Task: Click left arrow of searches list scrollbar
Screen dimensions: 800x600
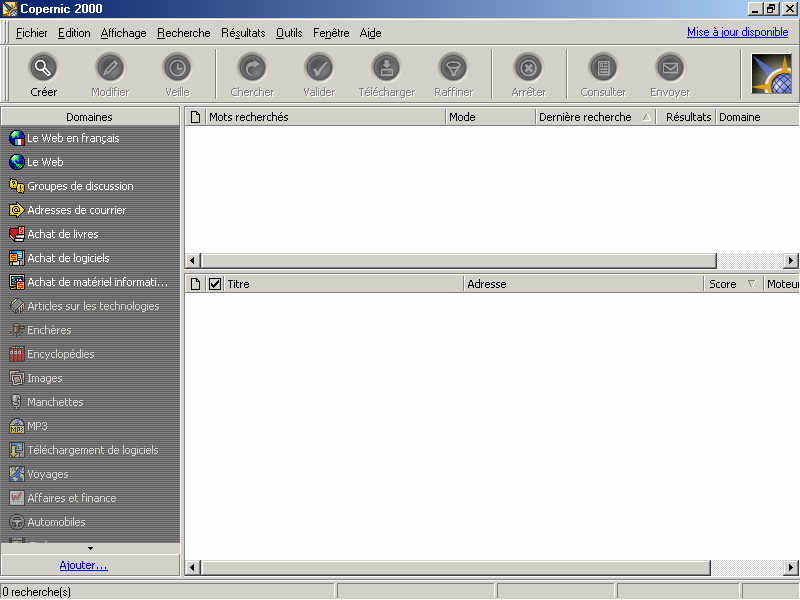Action: point(192,260)
